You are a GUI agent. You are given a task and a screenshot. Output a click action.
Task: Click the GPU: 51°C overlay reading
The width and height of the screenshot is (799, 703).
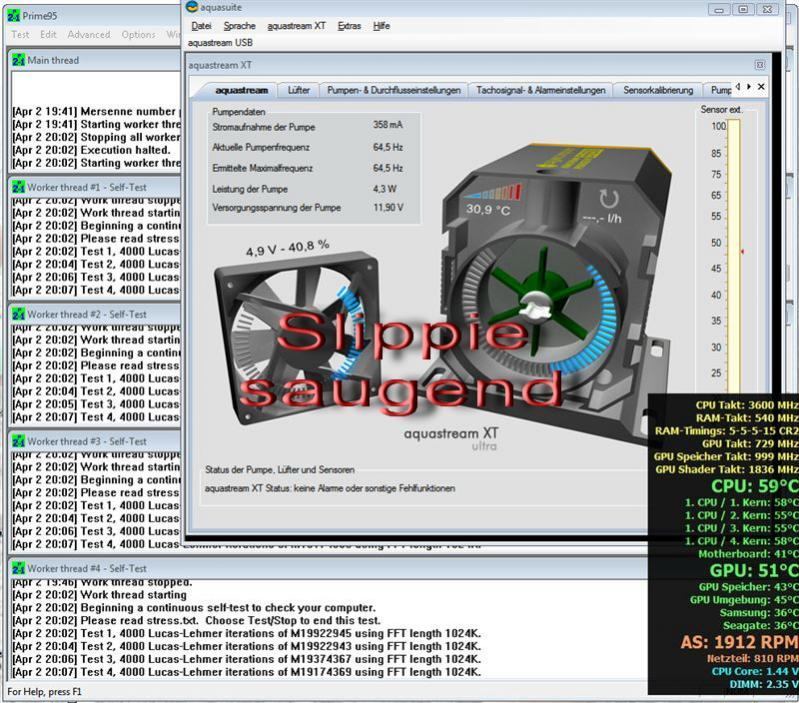click(x=754, y=571)
